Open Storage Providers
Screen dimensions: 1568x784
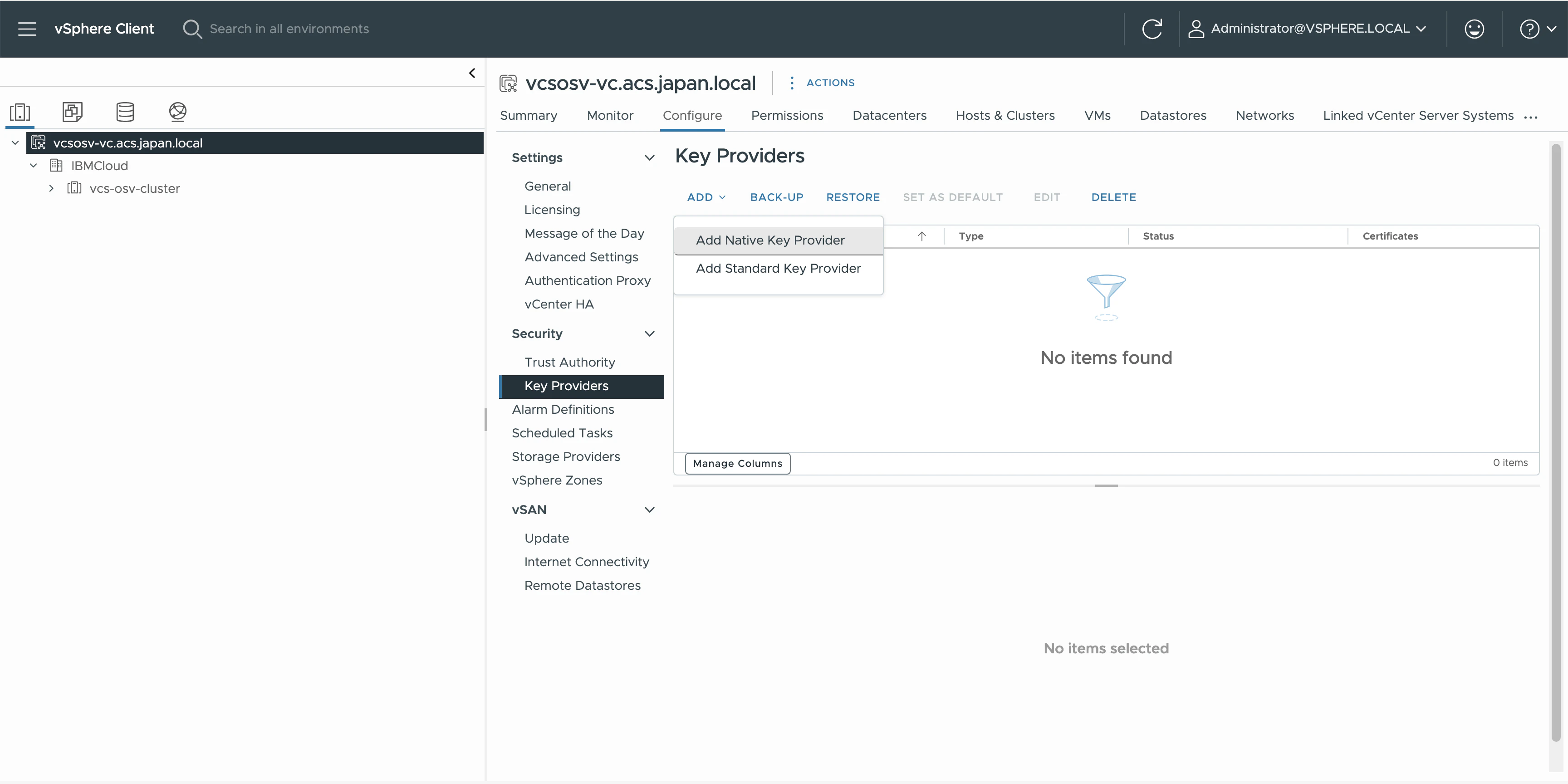[x=566, y=457]
